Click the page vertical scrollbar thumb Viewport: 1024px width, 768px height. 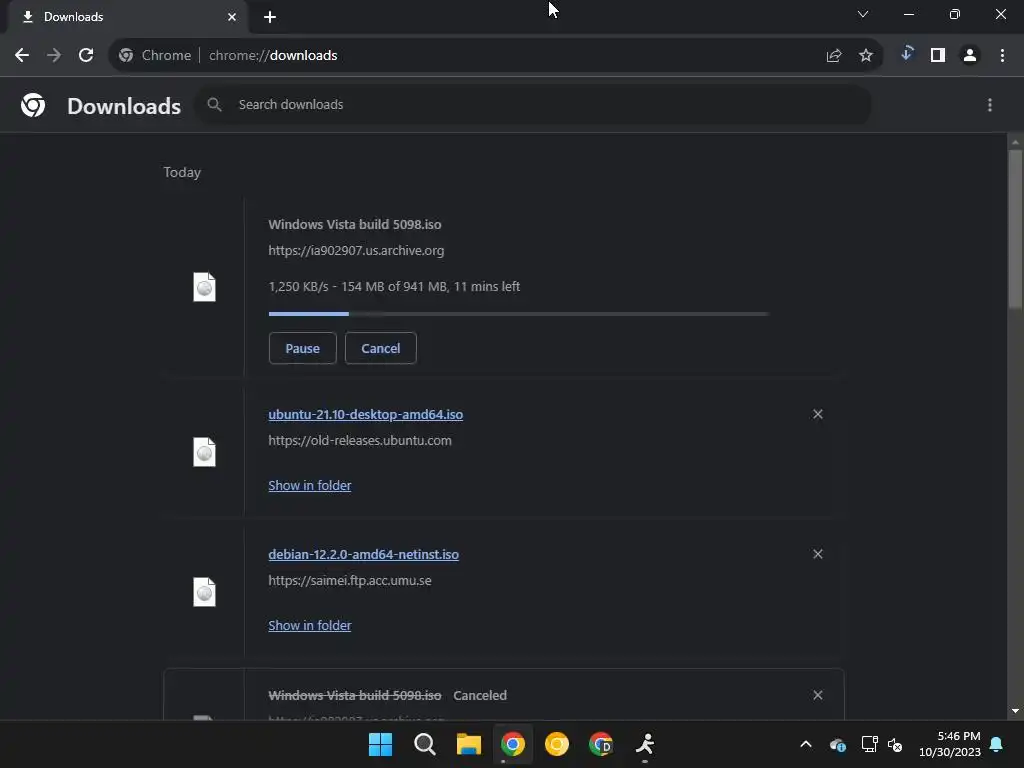1015,229
